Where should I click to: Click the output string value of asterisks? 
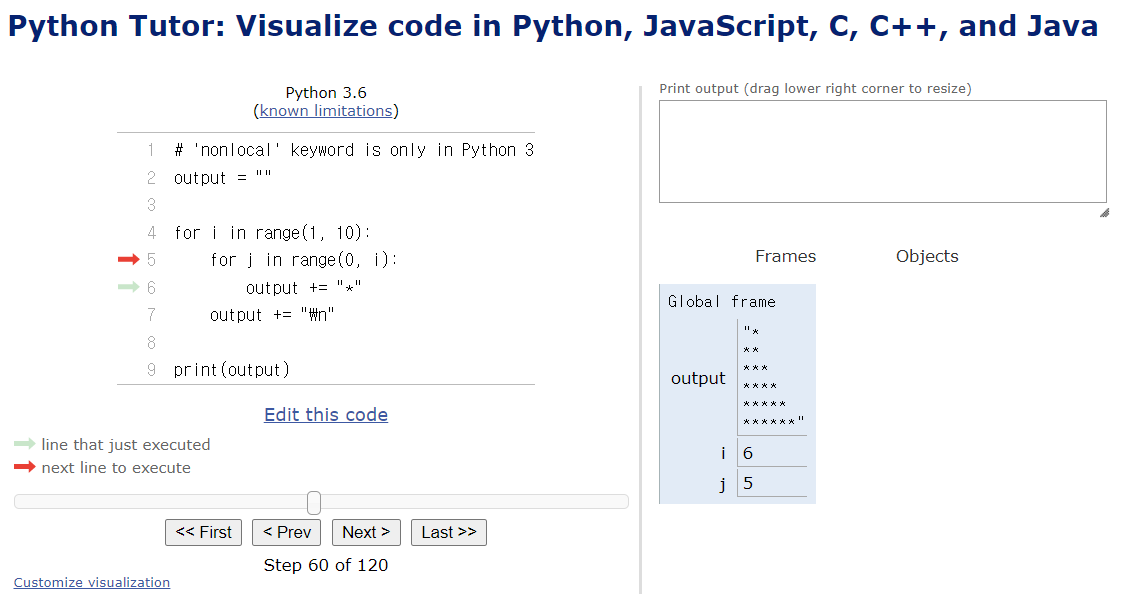(x=773, y=378)
